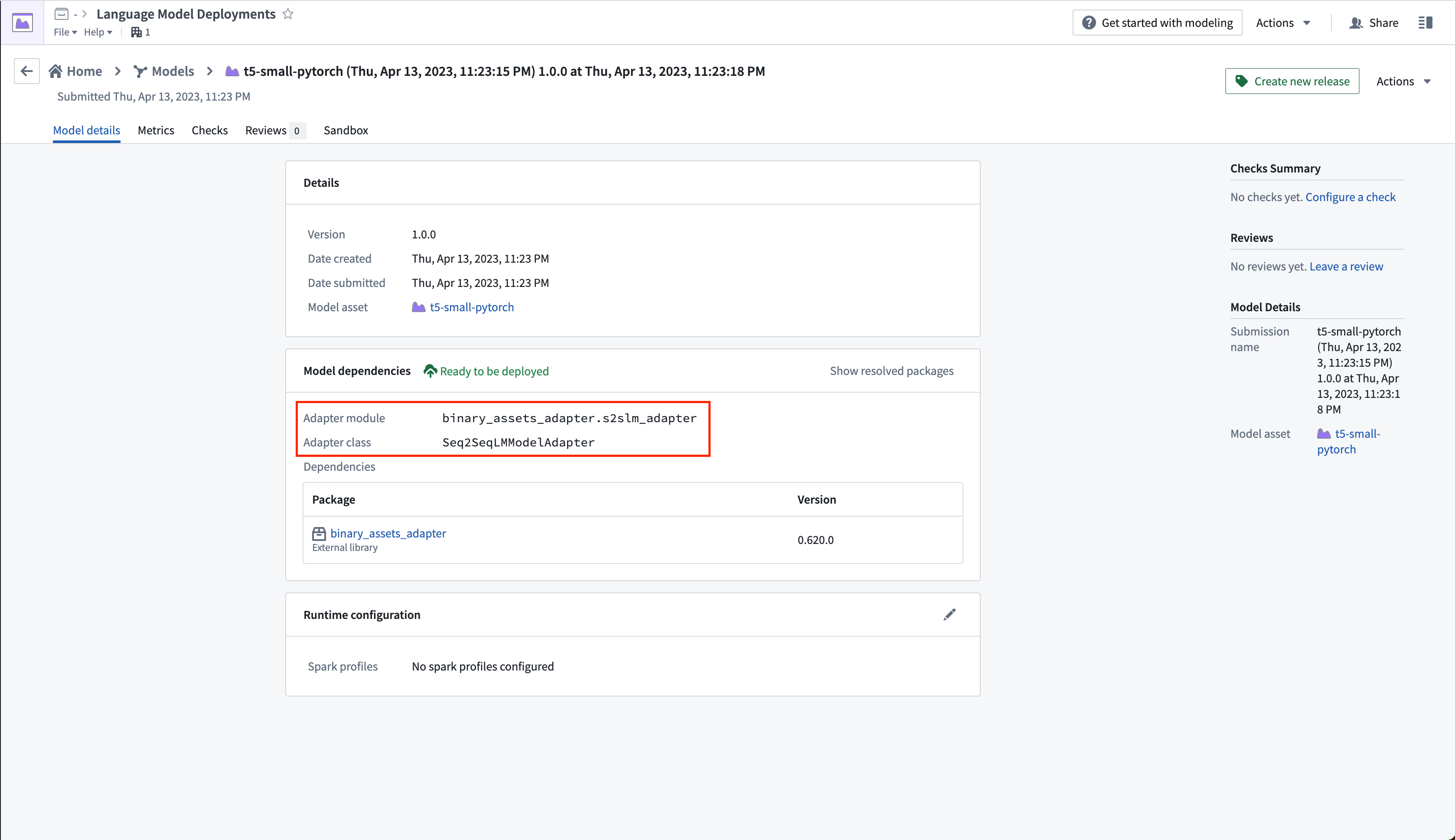Switch to the Metrics tab
The height and width of the screenshot is (840, 1455).
[x=156, y=130]
